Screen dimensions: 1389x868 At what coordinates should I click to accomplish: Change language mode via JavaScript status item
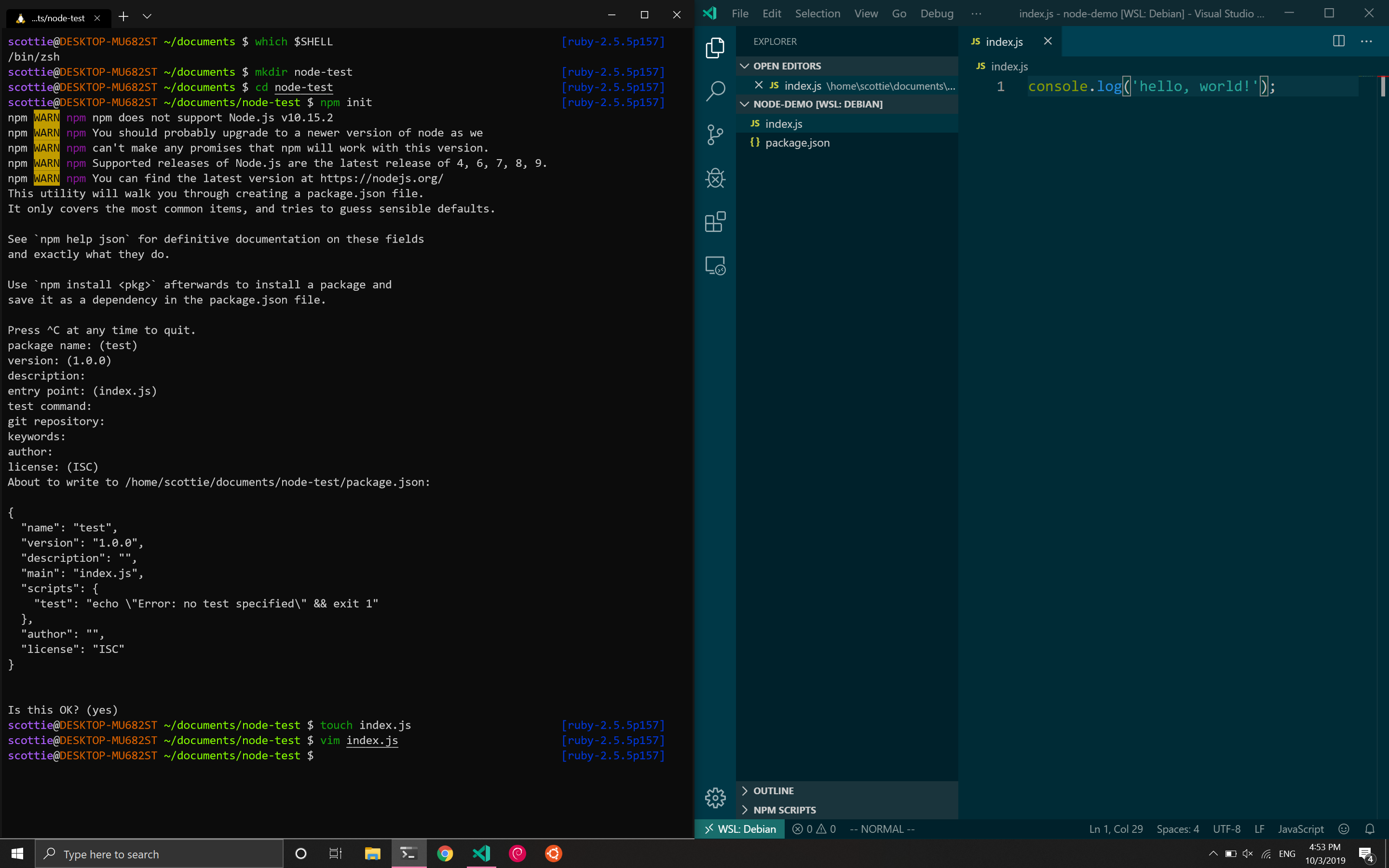click(x=1301, y=829)
